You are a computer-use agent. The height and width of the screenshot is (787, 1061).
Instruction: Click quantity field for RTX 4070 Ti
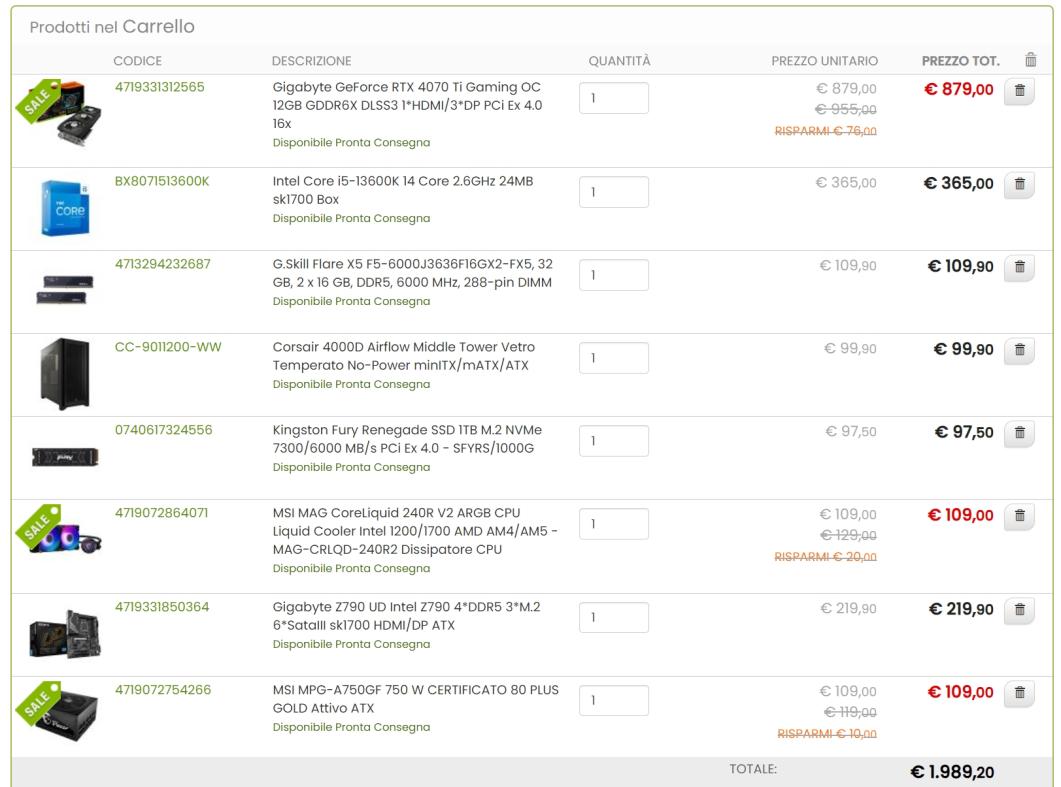pos(613,99)
